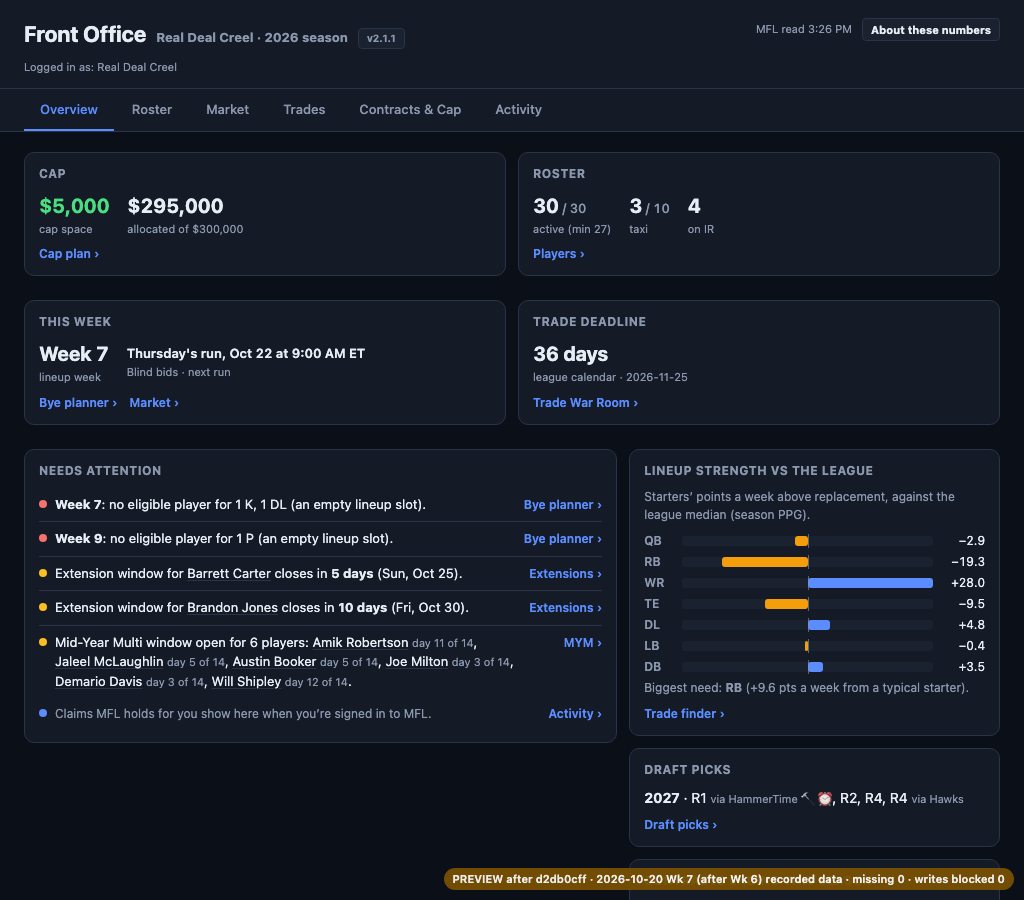This screenshot has height=900, width=1024.
Task: Select the Austin Booker player link
Action: (274, 662)
